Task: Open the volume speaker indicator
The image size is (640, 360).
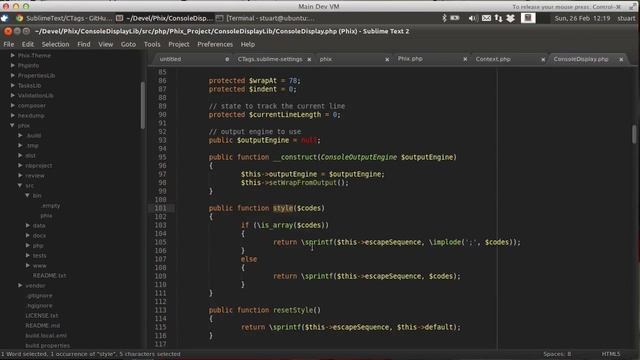Action: coord(473,18)
